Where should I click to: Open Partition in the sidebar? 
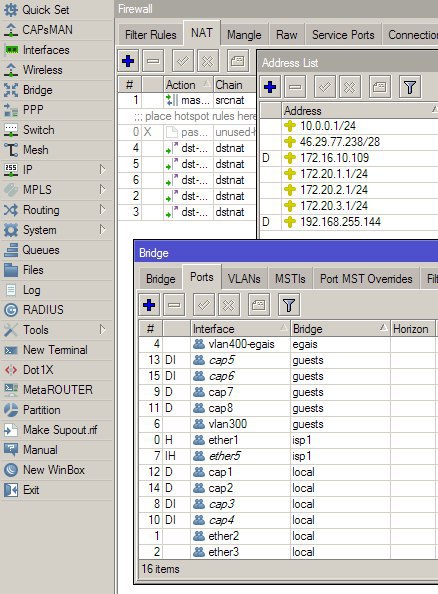click(57, 410)
